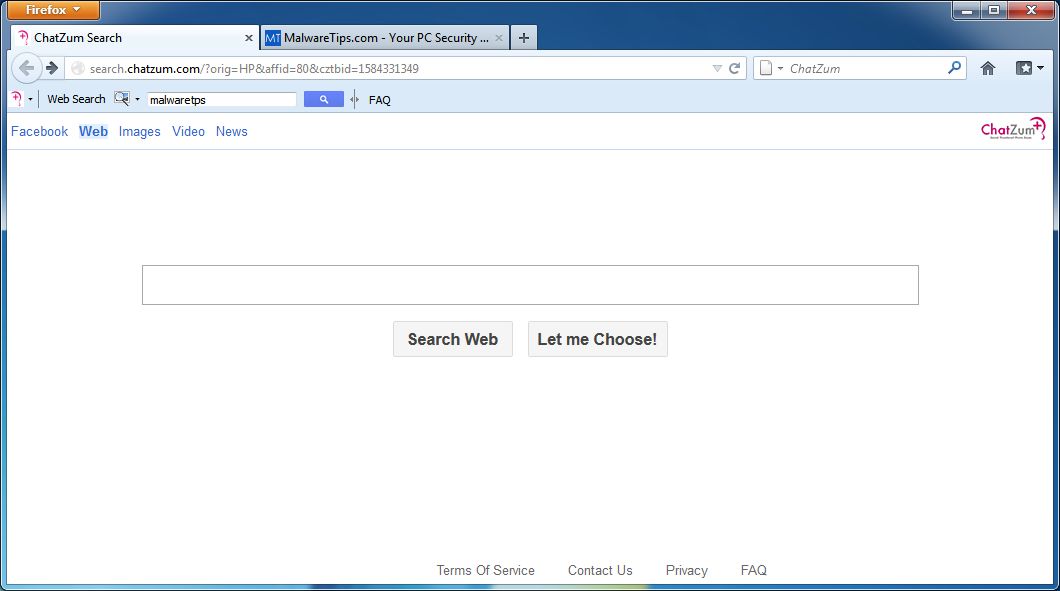Open the URL history dropdown arrow

pos(717,68)
